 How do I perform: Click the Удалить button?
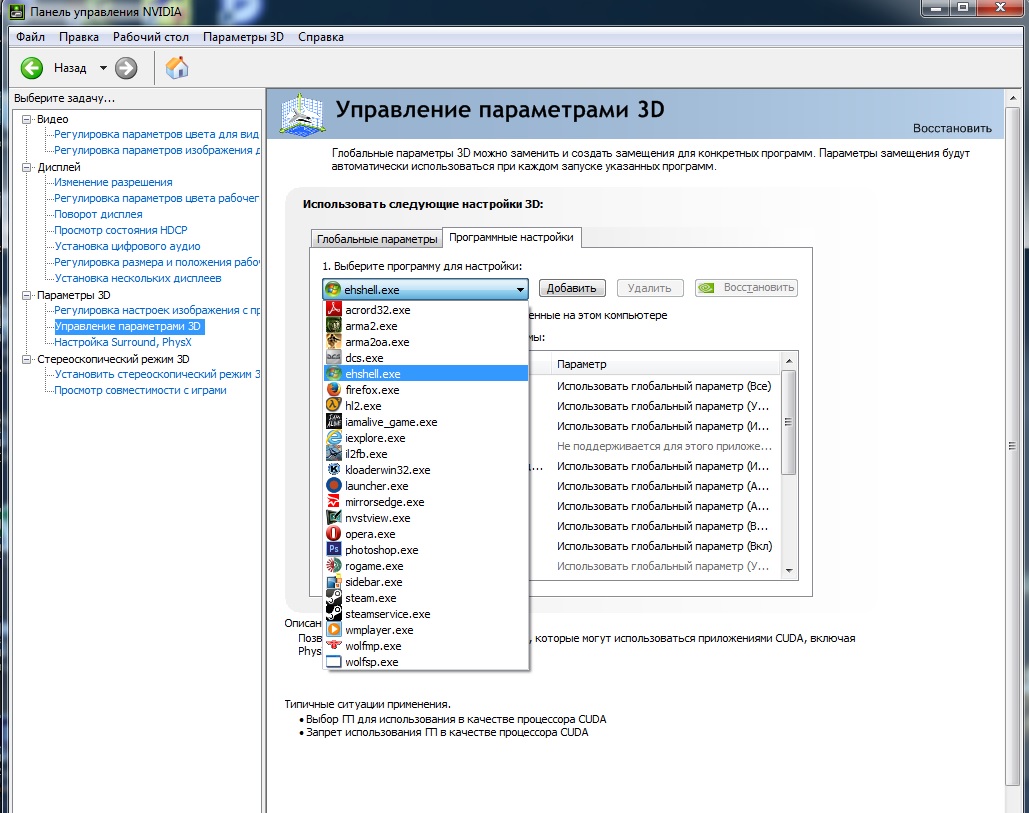[649, 288]
